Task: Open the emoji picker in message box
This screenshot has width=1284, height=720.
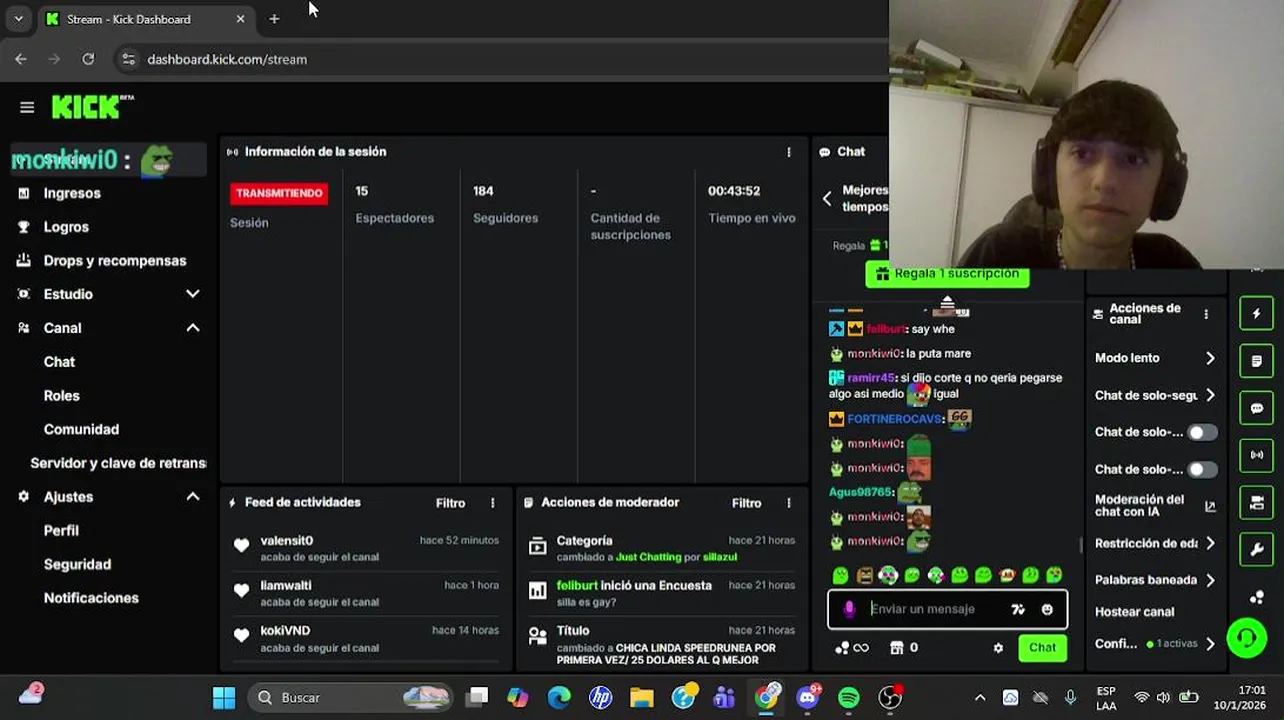Action: click(x=1047, y=609)
